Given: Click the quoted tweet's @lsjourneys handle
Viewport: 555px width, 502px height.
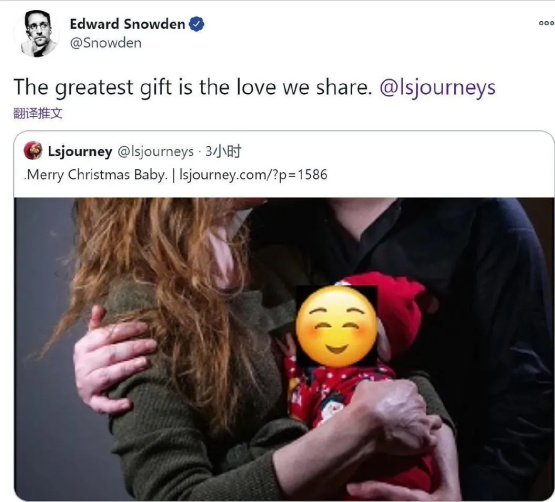Looking at the screenshot, I should 155,152.
